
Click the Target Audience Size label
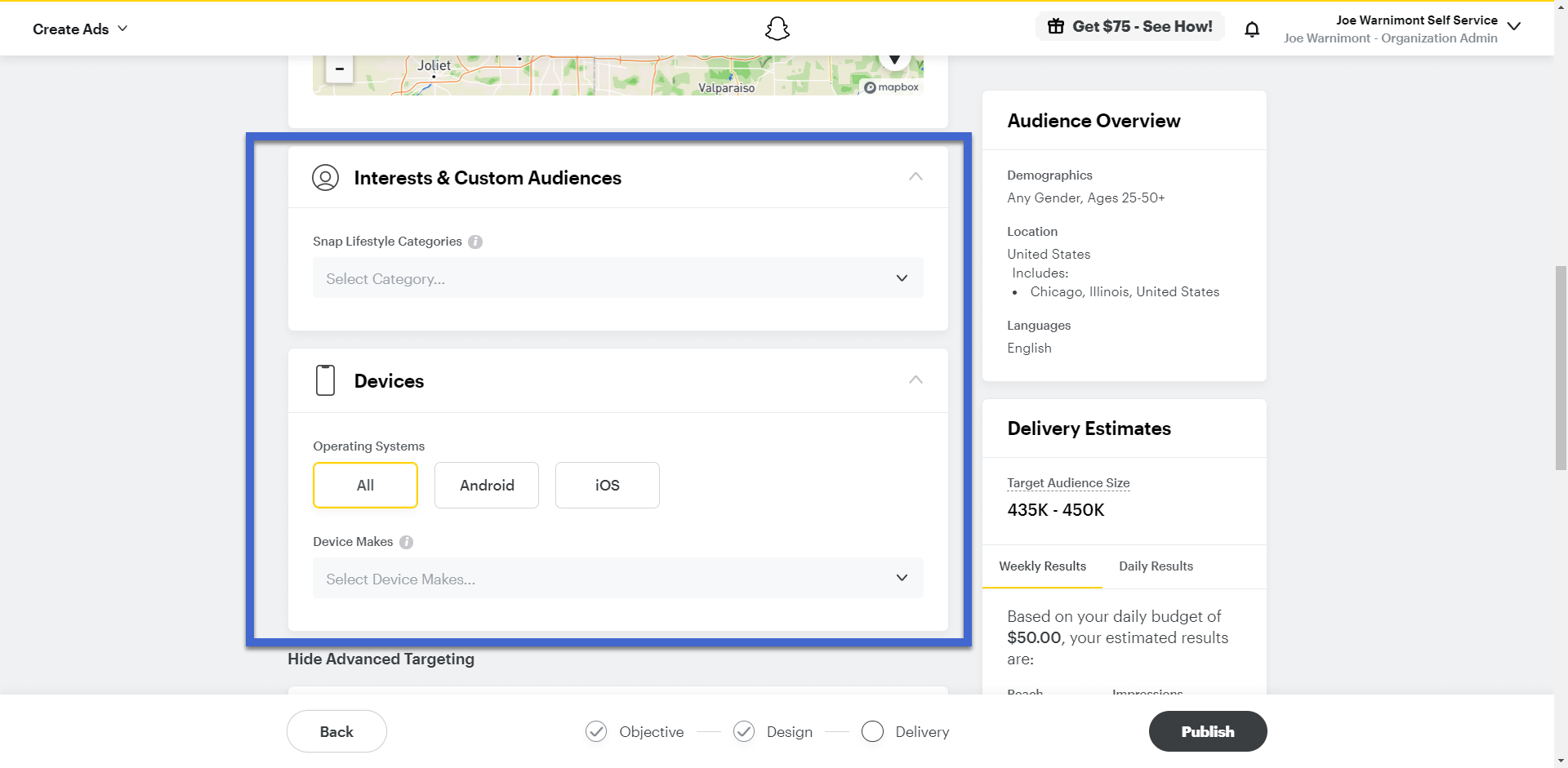click(x=1068, y=483)
